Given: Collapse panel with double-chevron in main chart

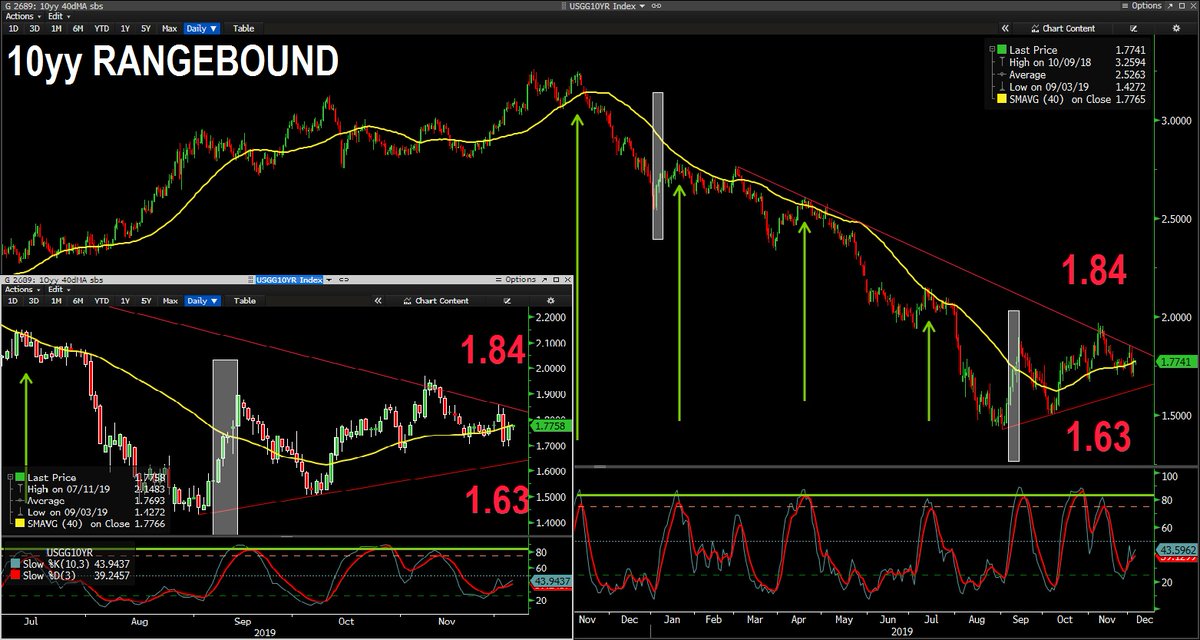Looking at the screenshot, I should point(1005,28).
